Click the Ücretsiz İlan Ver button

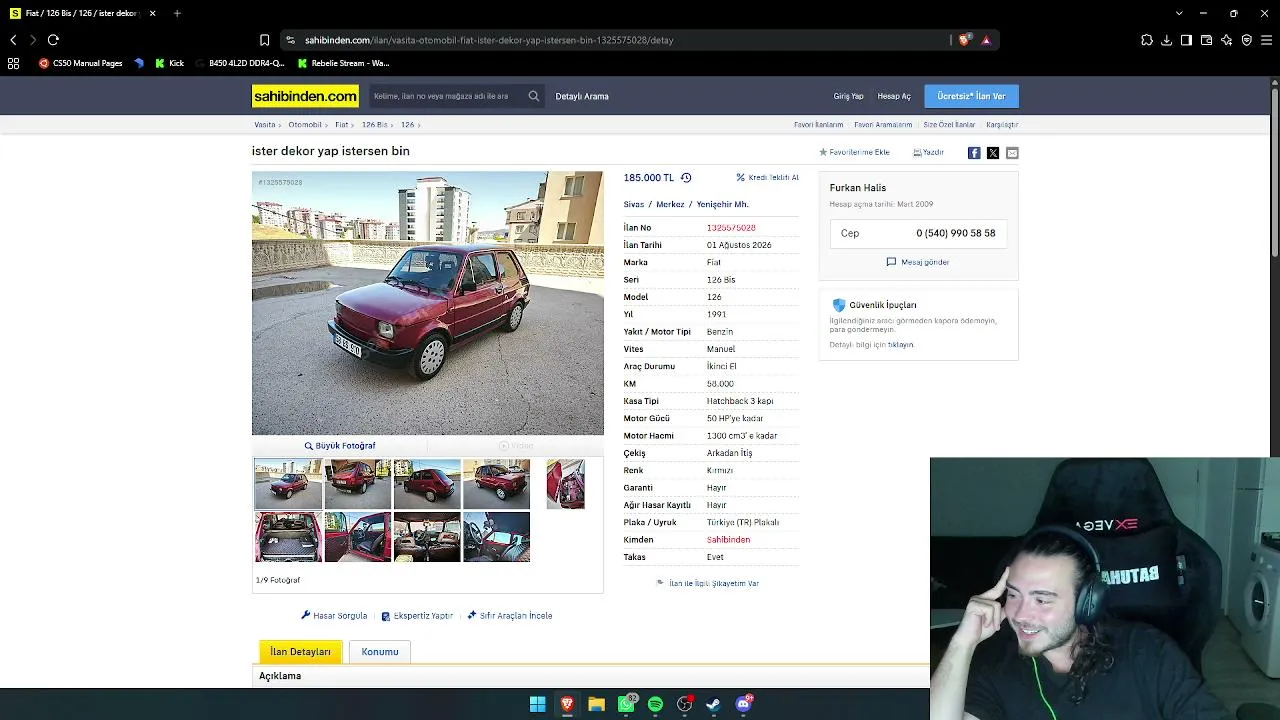pyautogui.click(x=971, y=96)
